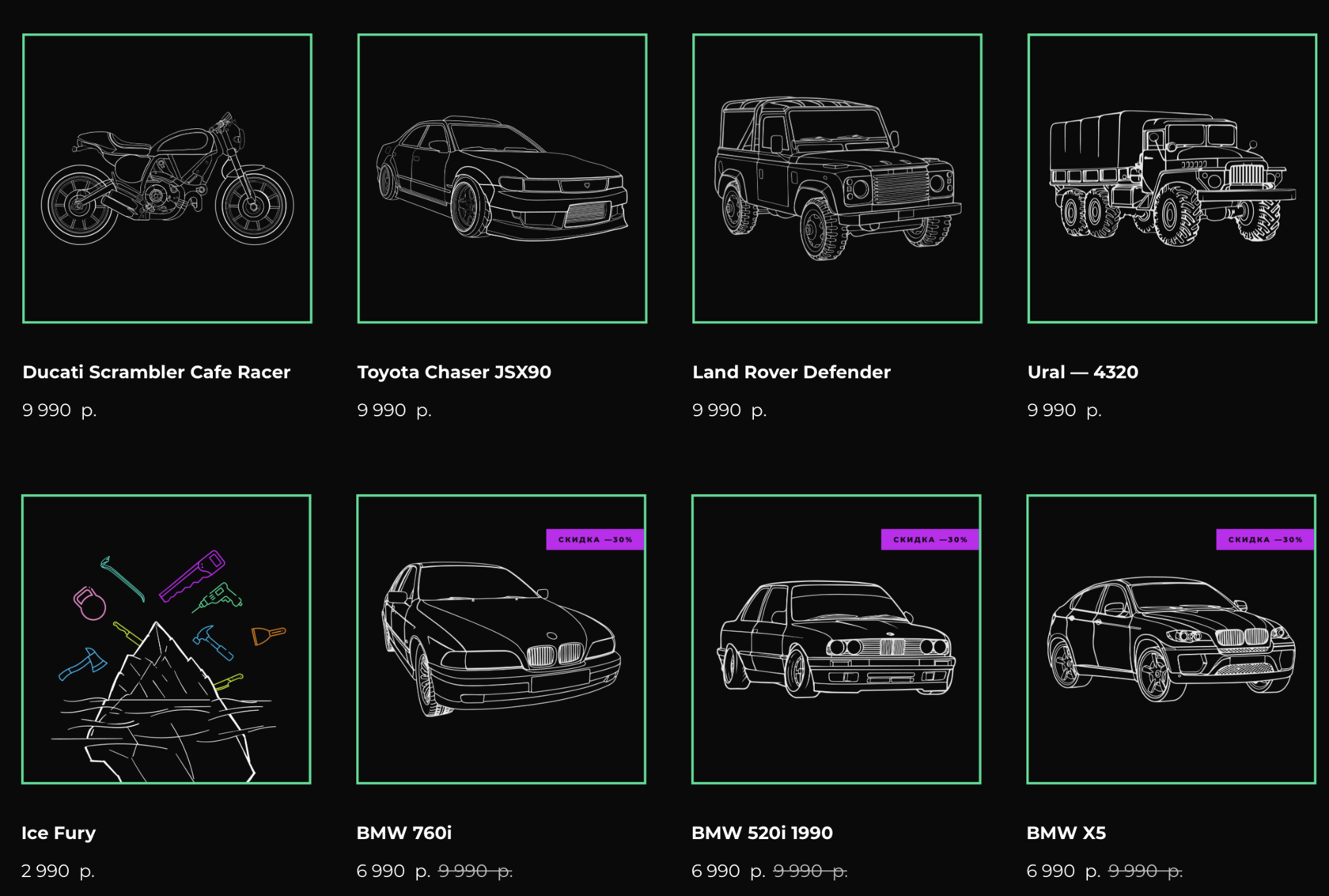Screen dimensions: 1329x896
Task: Click the Toyota Chaser JSX90 title
Action: point(454,372)
